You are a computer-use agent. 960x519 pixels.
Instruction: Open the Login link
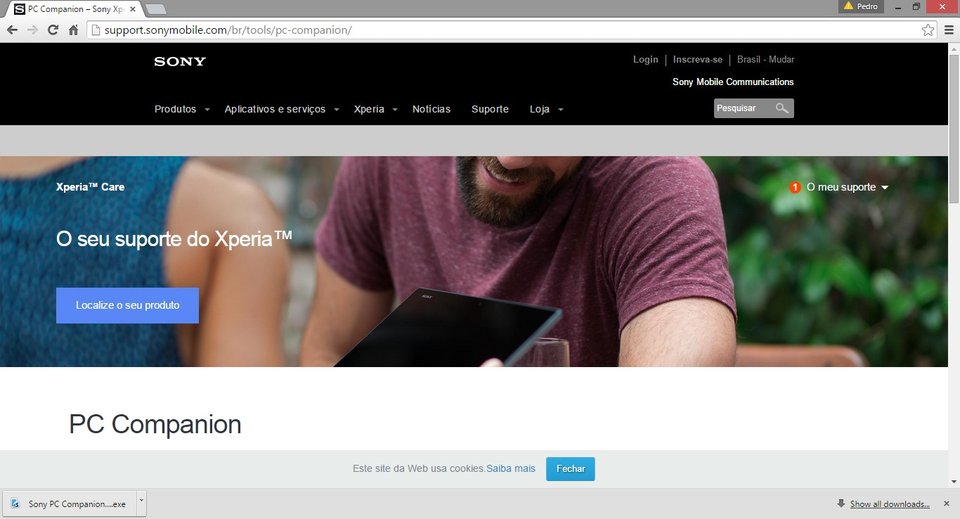tap(645, 59)
